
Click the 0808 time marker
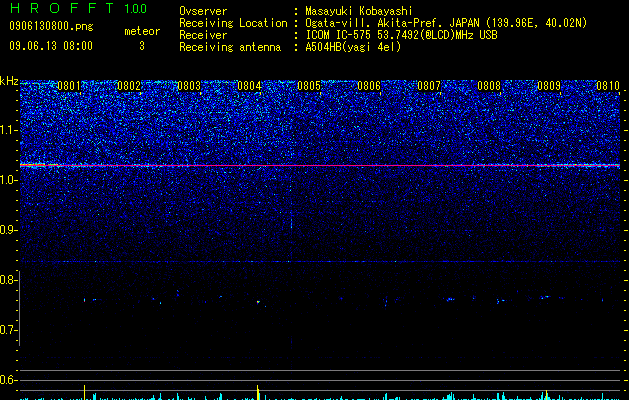[x=489, y=86]
